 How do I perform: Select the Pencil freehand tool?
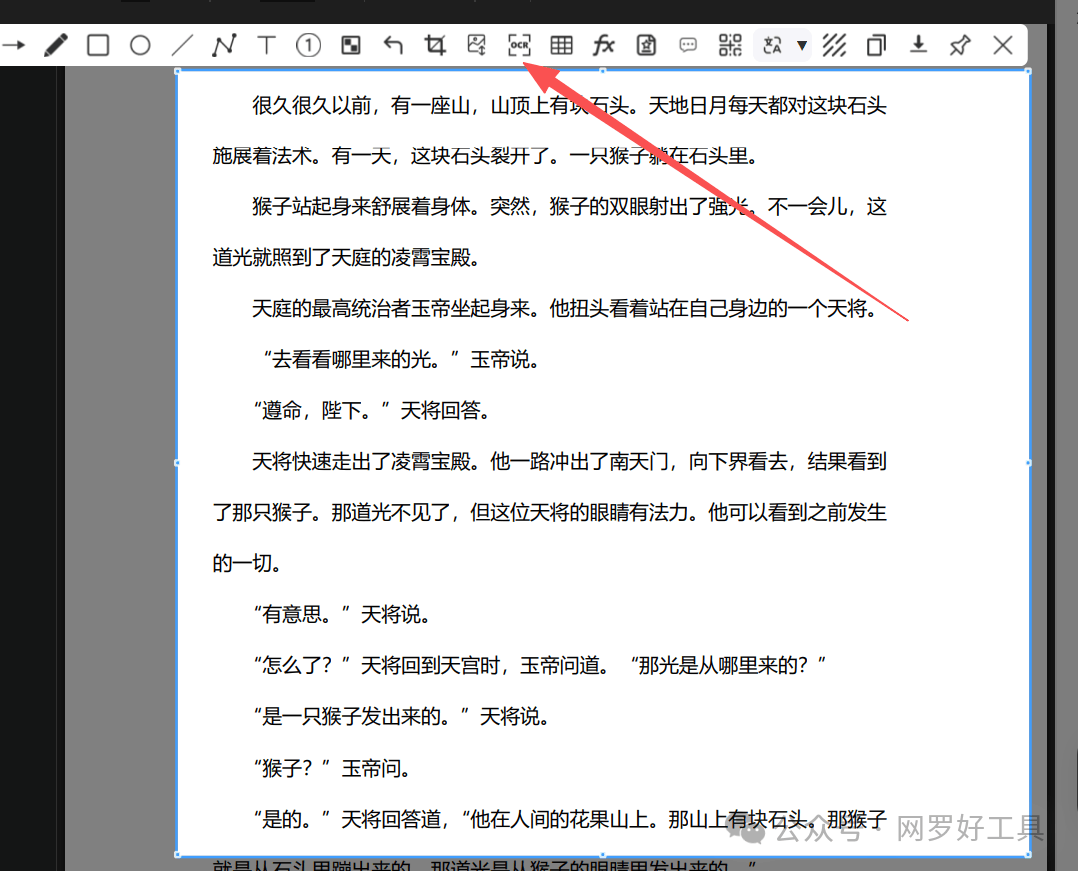pos(56,45)
